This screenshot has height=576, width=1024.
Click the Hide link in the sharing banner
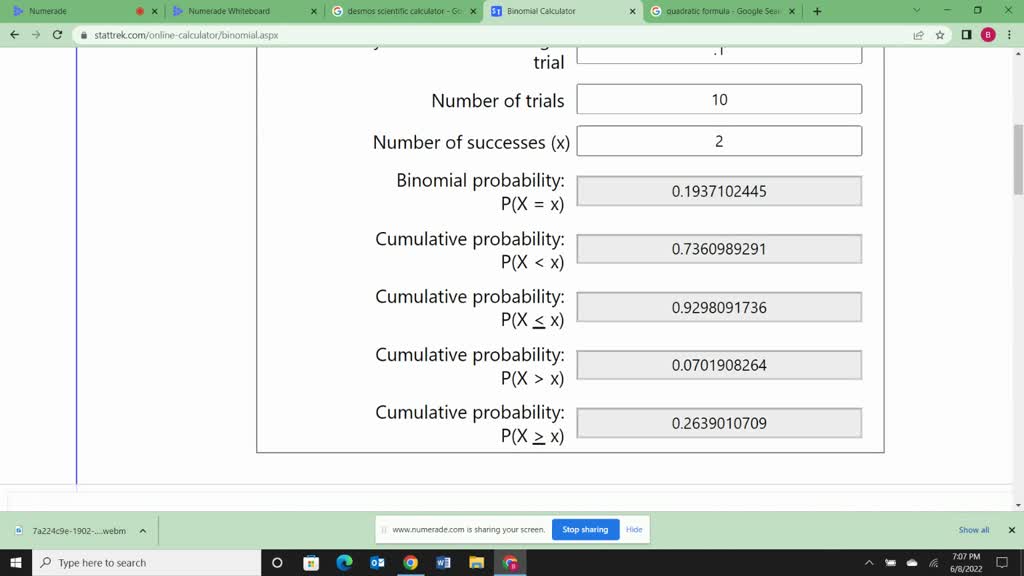pyautogui.click(x=634, y=529)
